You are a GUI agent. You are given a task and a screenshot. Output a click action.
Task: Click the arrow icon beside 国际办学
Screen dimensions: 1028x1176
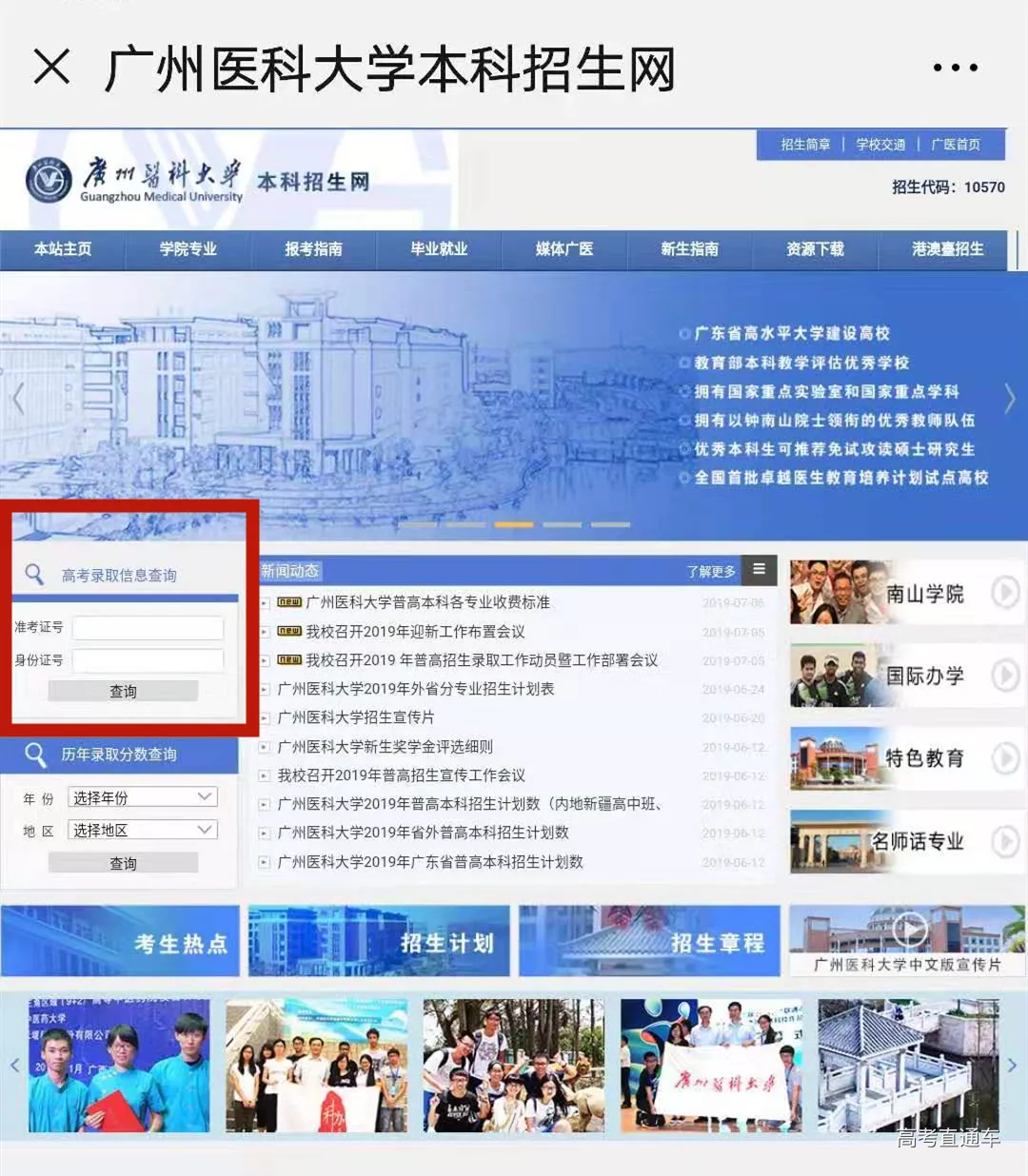click(x=1004, y=676)
